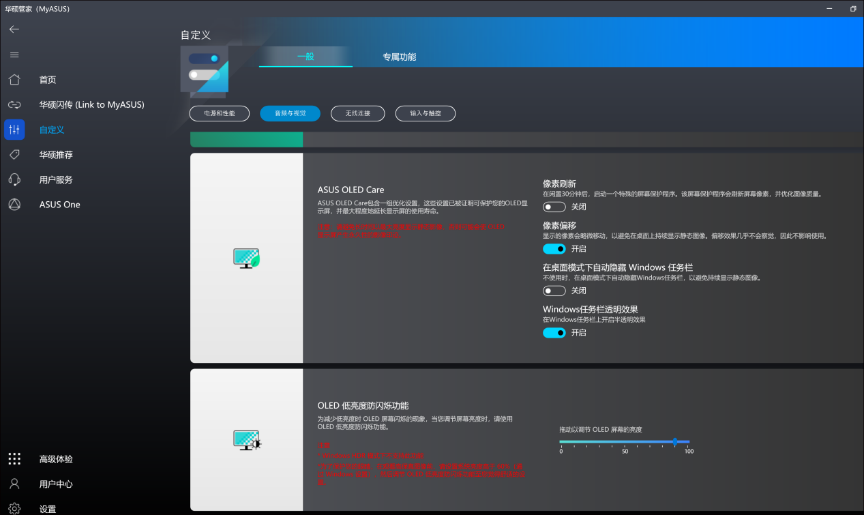Click the 50 mark on OLED brightness slider
The width and height of the screenshot is (864, 515).
[625, 451]
